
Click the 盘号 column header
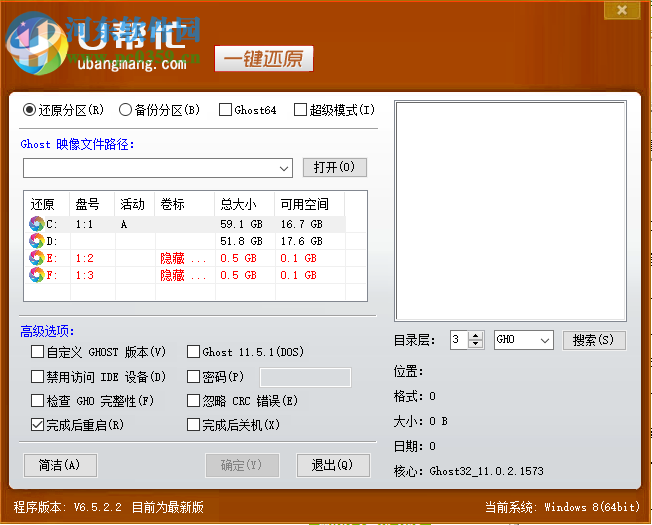[92, 204]
